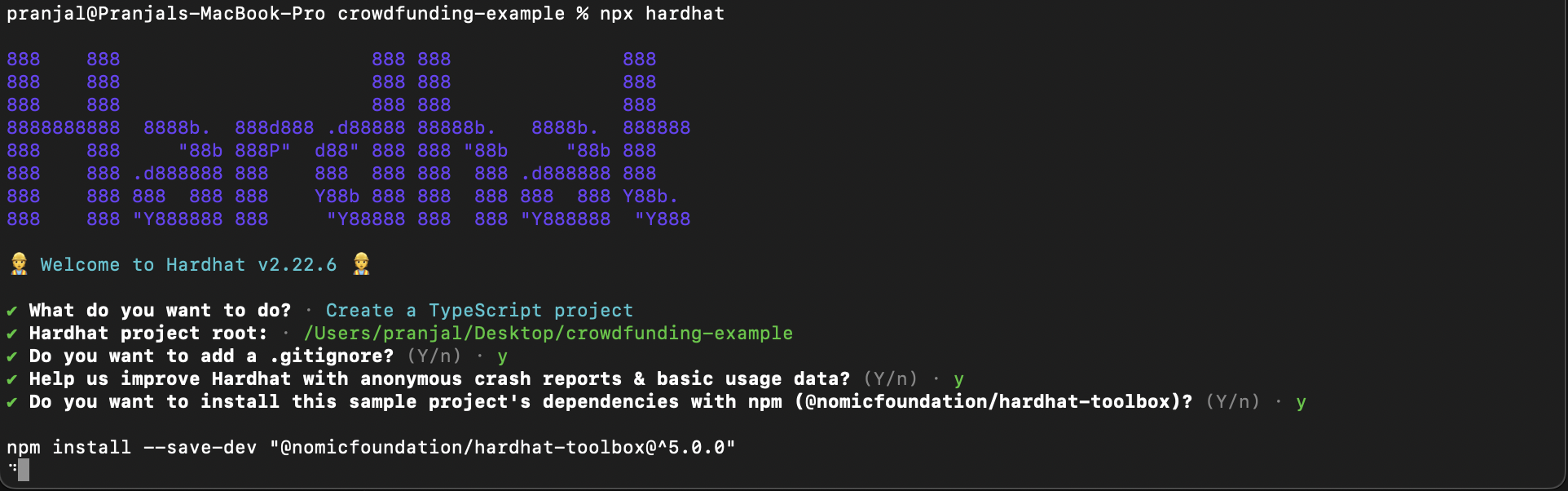Click the construction worker emoji after v2.22.6

(361, 263)
